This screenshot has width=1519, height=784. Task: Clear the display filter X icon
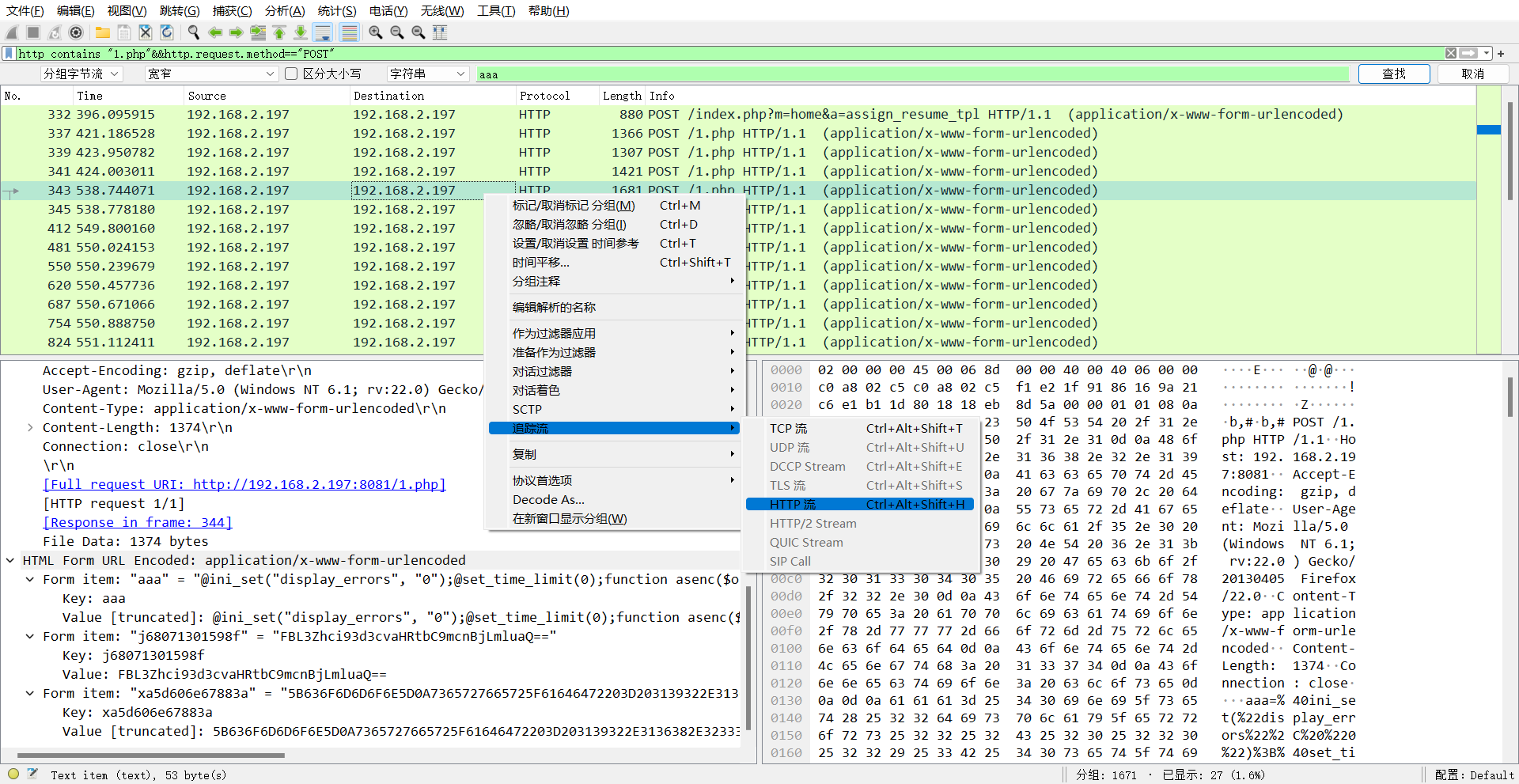pos(1451,53)
